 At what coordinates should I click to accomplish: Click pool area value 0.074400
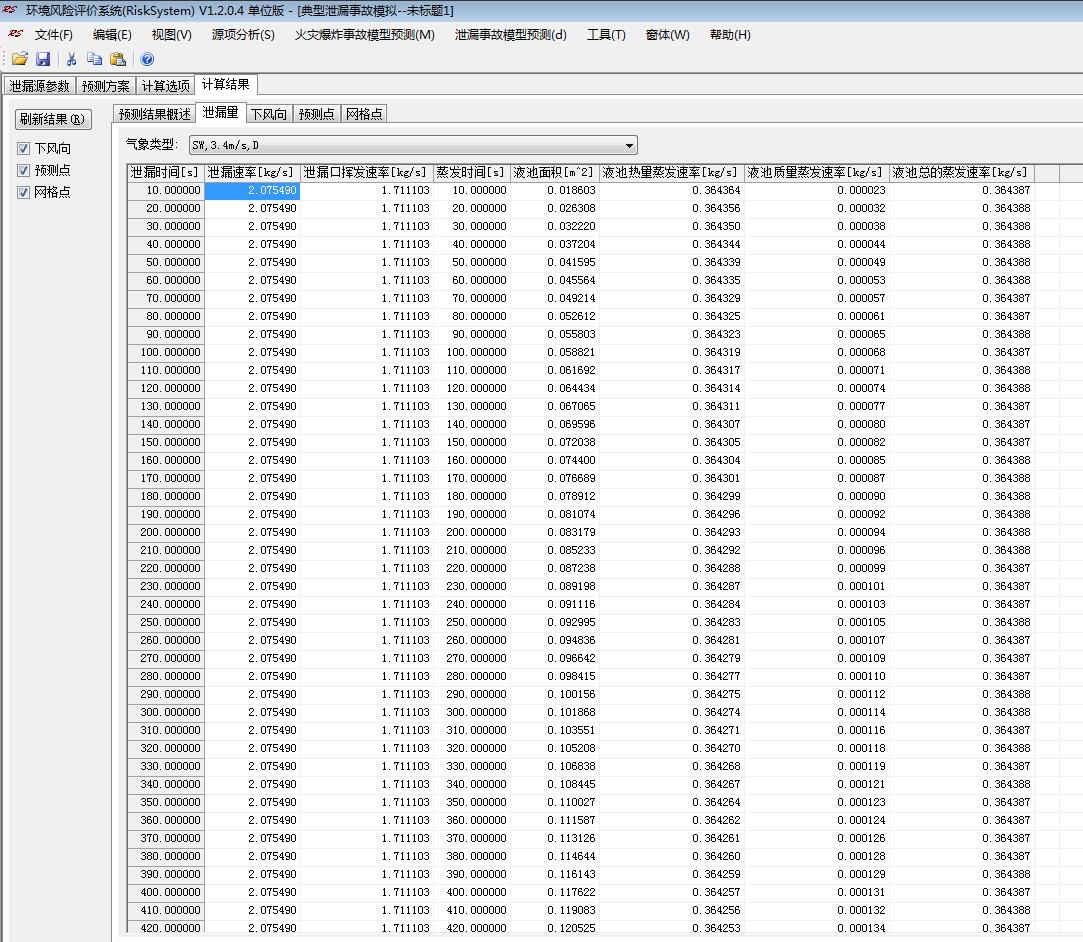[554, 460]
